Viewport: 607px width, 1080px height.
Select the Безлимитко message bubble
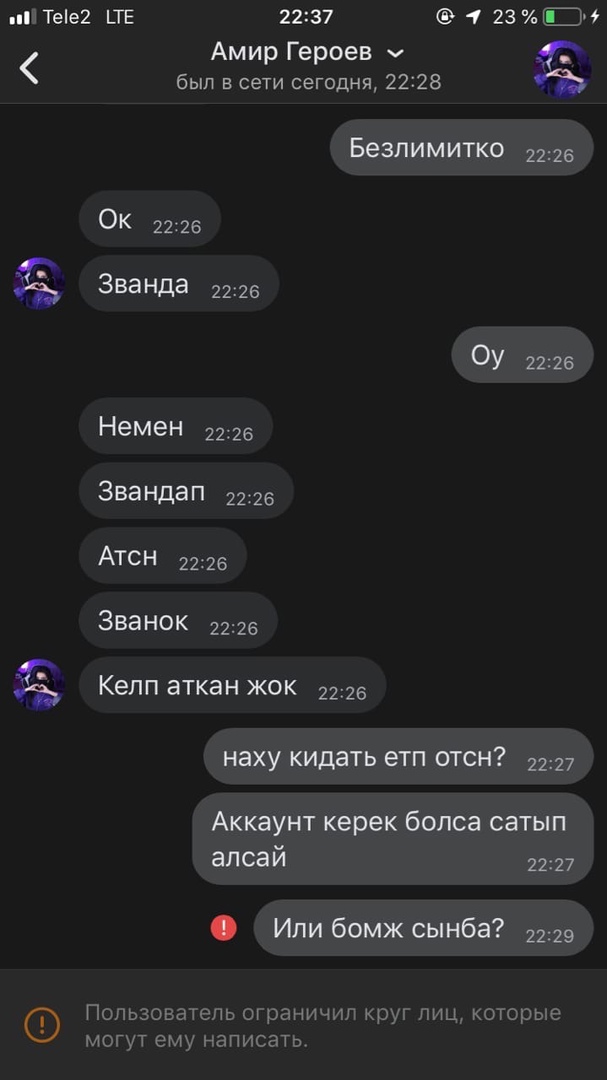(x=462, y=147)
